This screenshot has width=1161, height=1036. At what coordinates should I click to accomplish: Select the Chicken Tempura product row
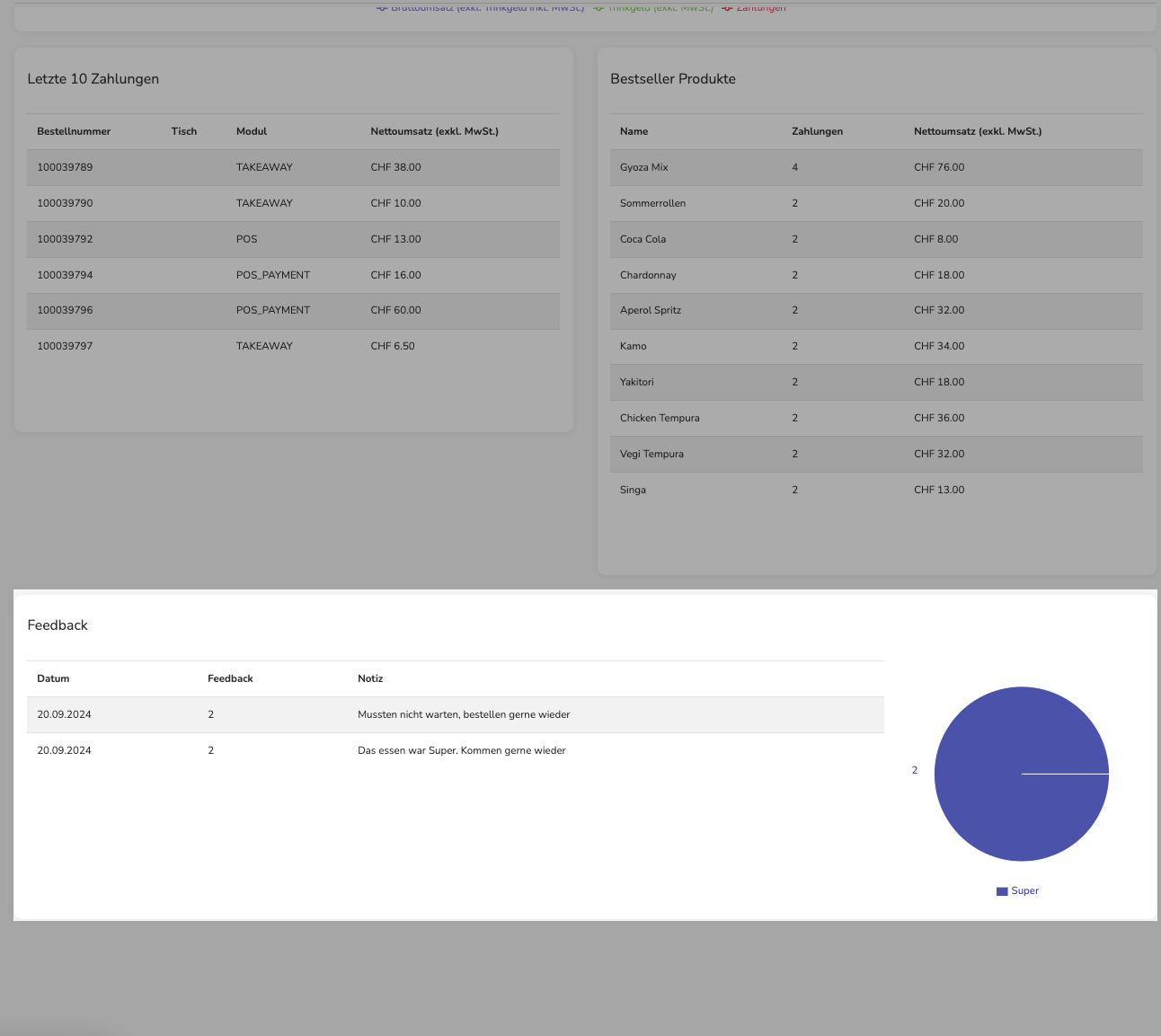pyautogui.click(x=876, y=418)
